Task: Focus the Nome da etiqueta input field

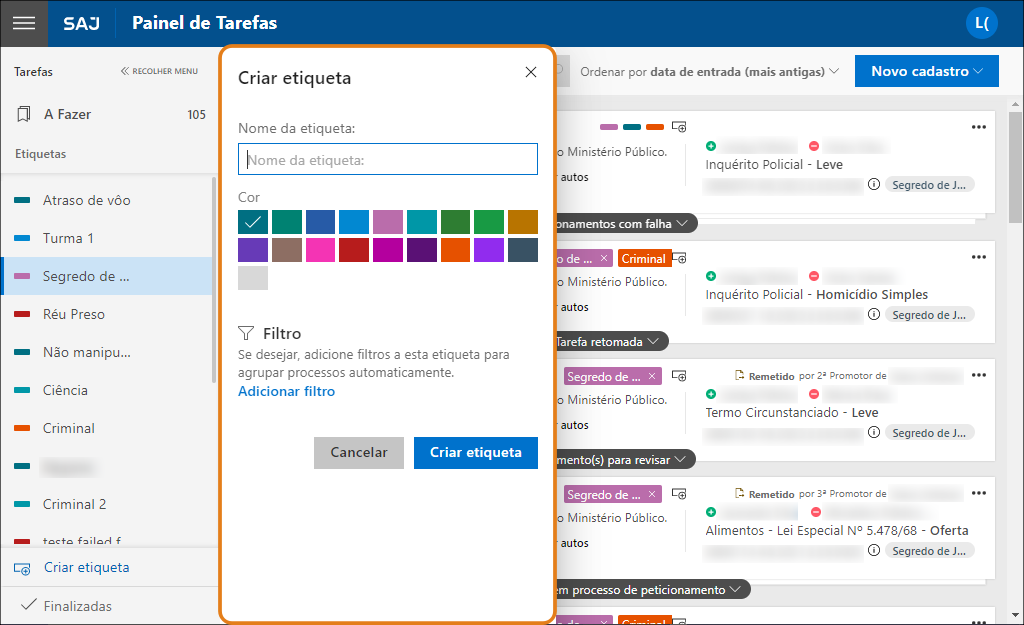Action: 388,160
